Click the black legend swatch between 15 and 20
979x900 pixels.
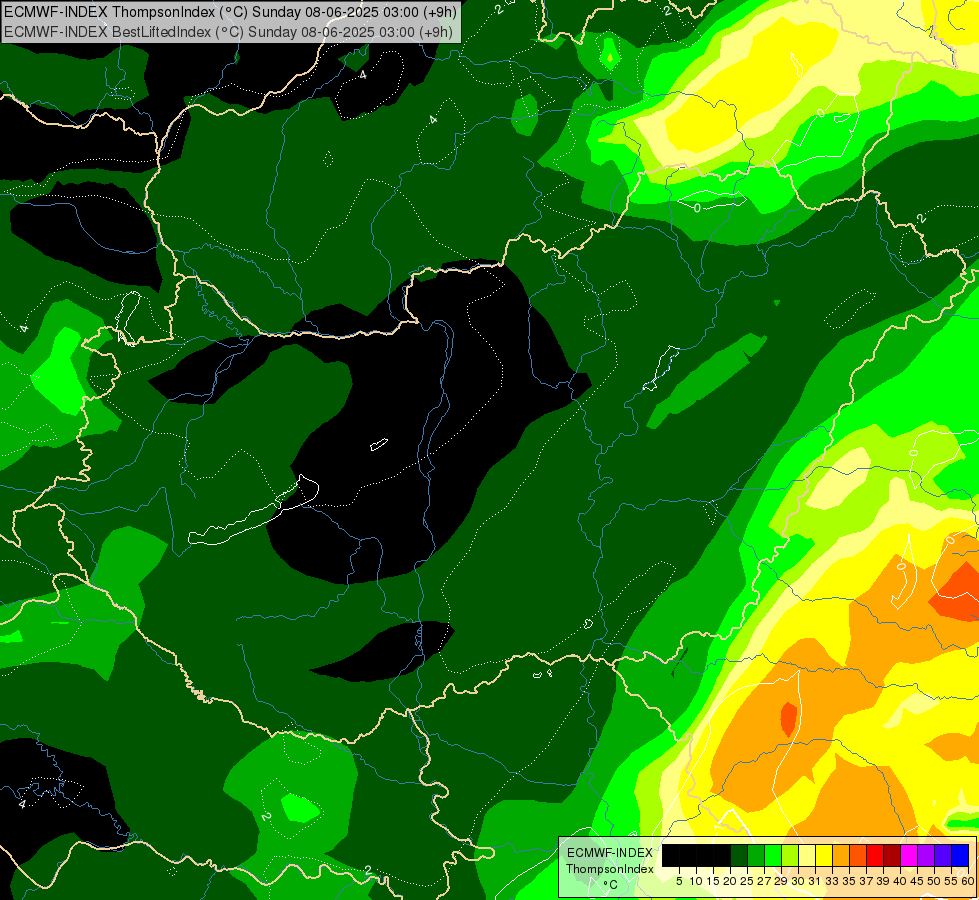pyautogui.click(x=722, y=855)
